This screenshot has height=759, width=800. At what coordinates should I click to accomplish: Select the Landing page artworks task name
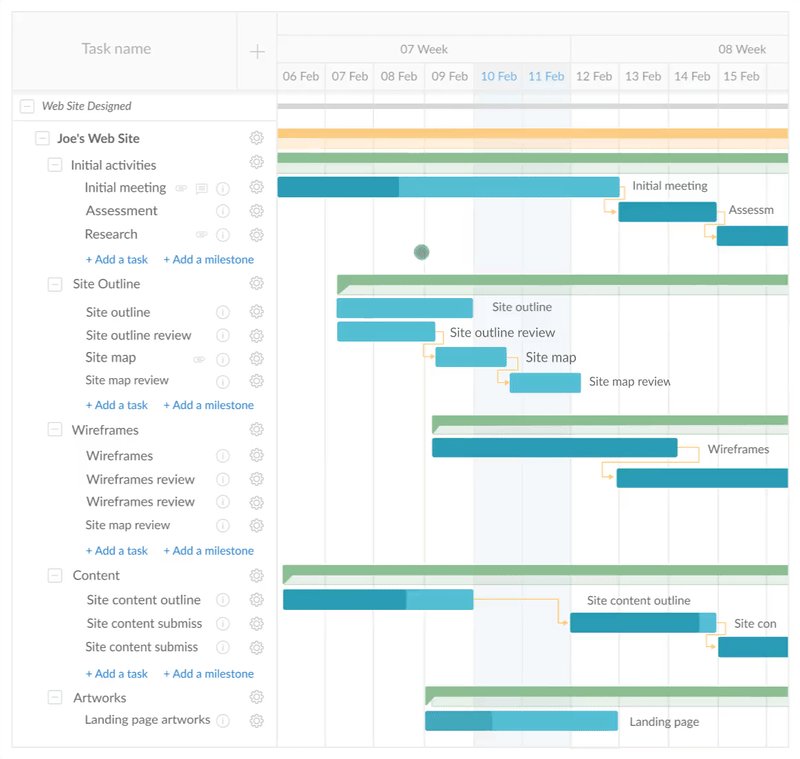(x=147, y=720)
